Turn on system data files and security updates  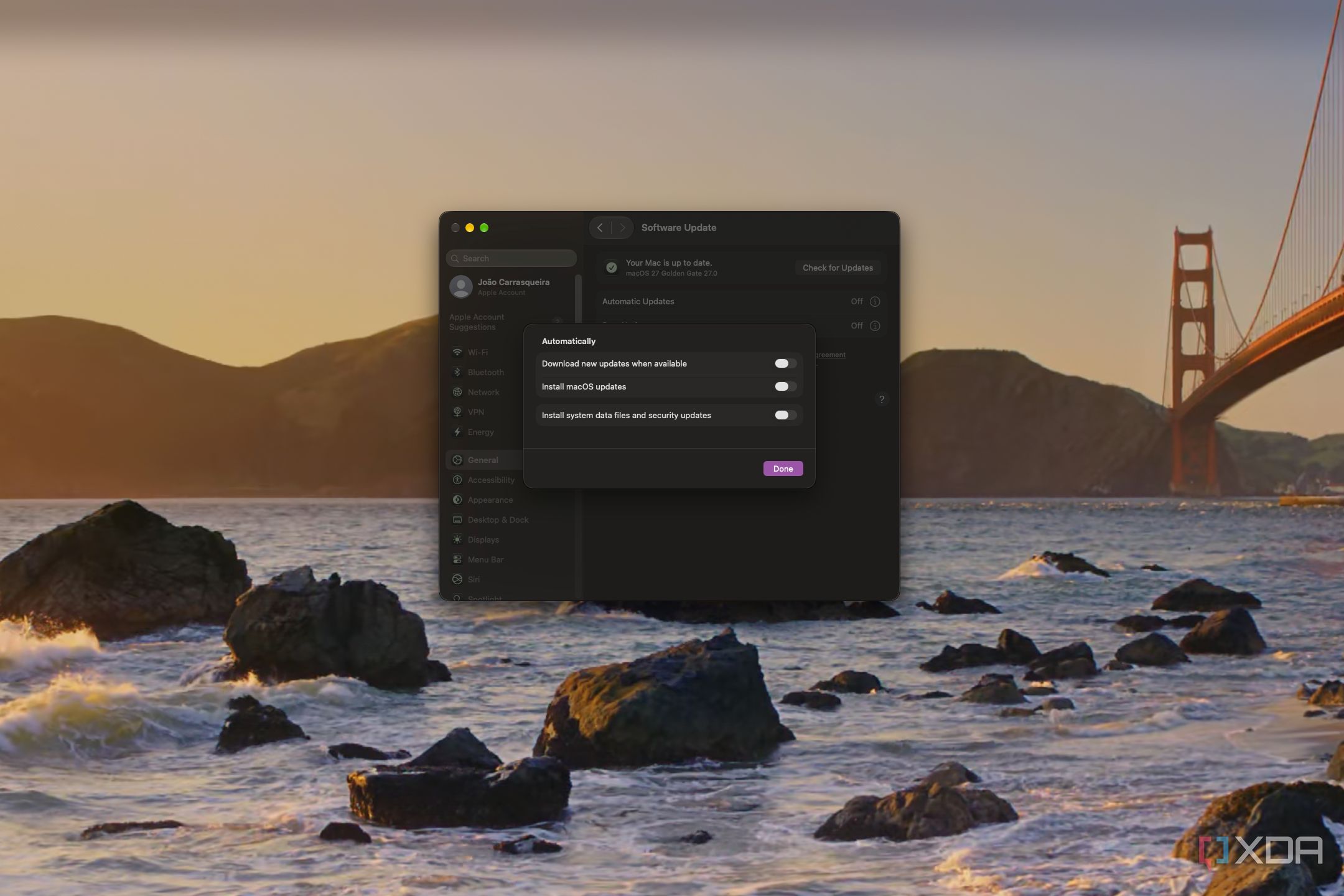coord(785,415)
